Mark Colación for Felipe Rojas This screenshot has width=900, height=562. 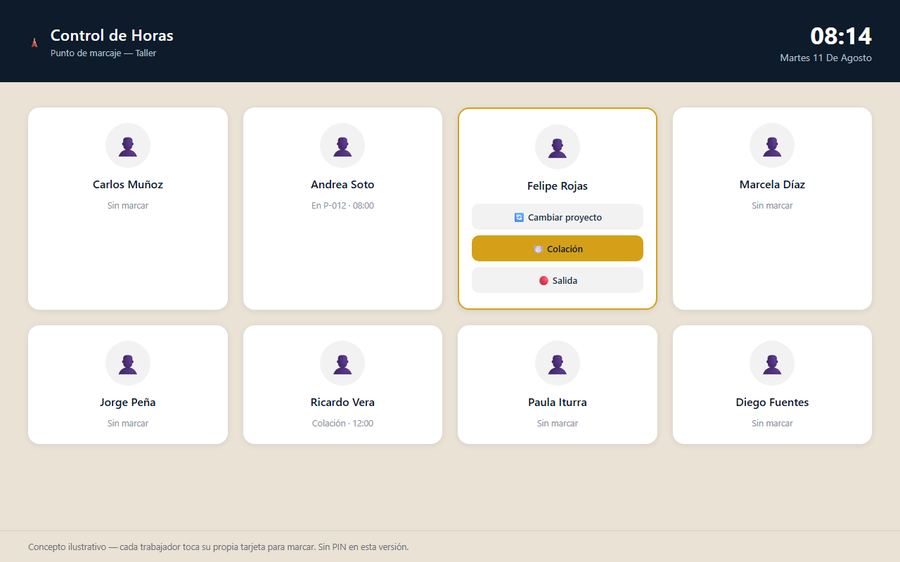click(x=557, y=249)
